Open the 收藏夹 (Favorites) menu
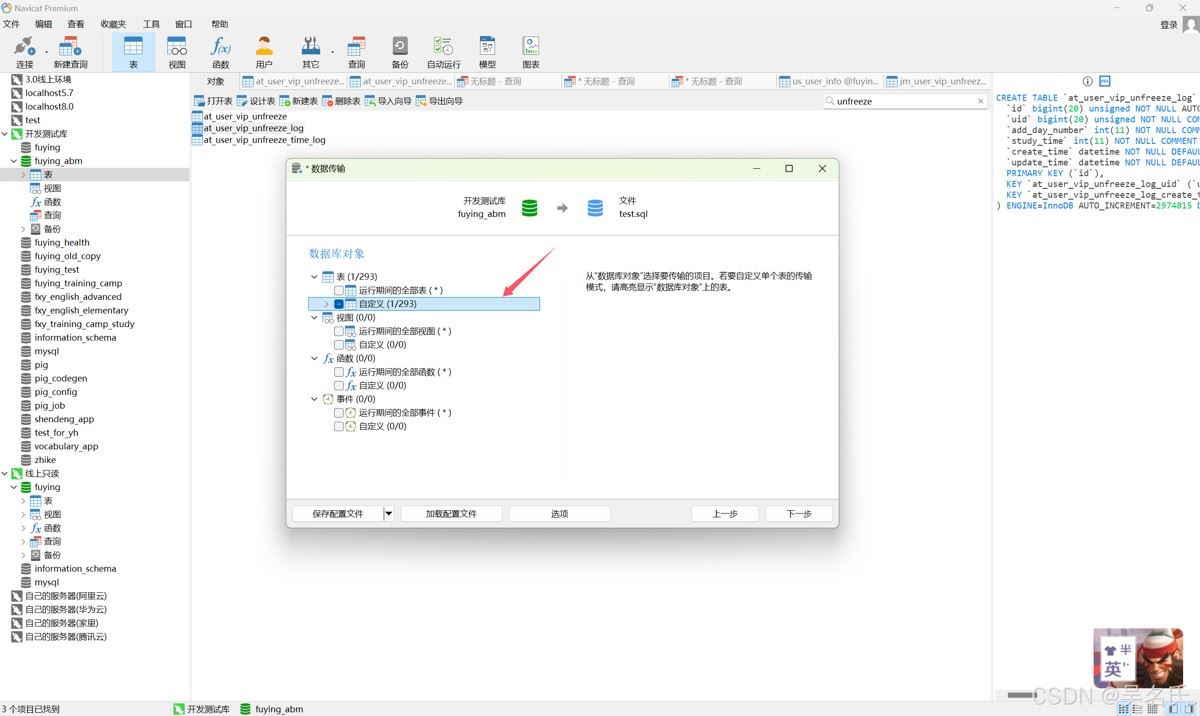This screenshot has width=1200, height=716. point(113,24)
